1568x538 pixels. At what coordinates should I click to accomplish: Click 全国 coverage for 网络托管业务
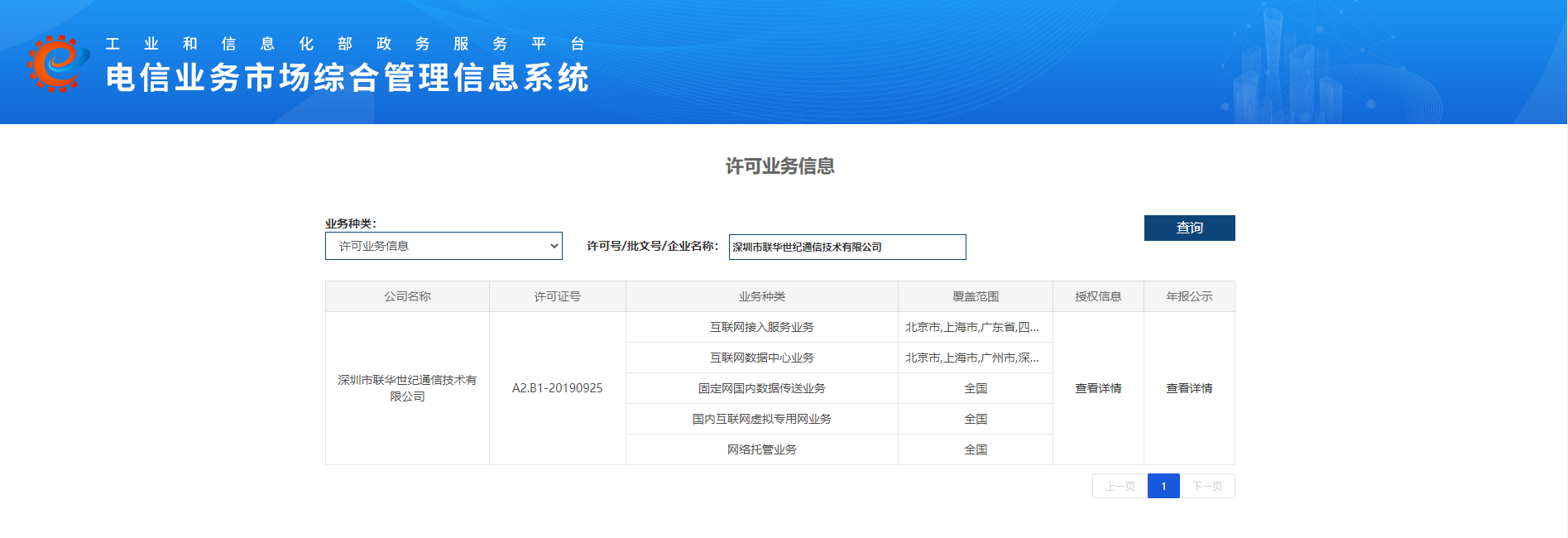[976, 449]
